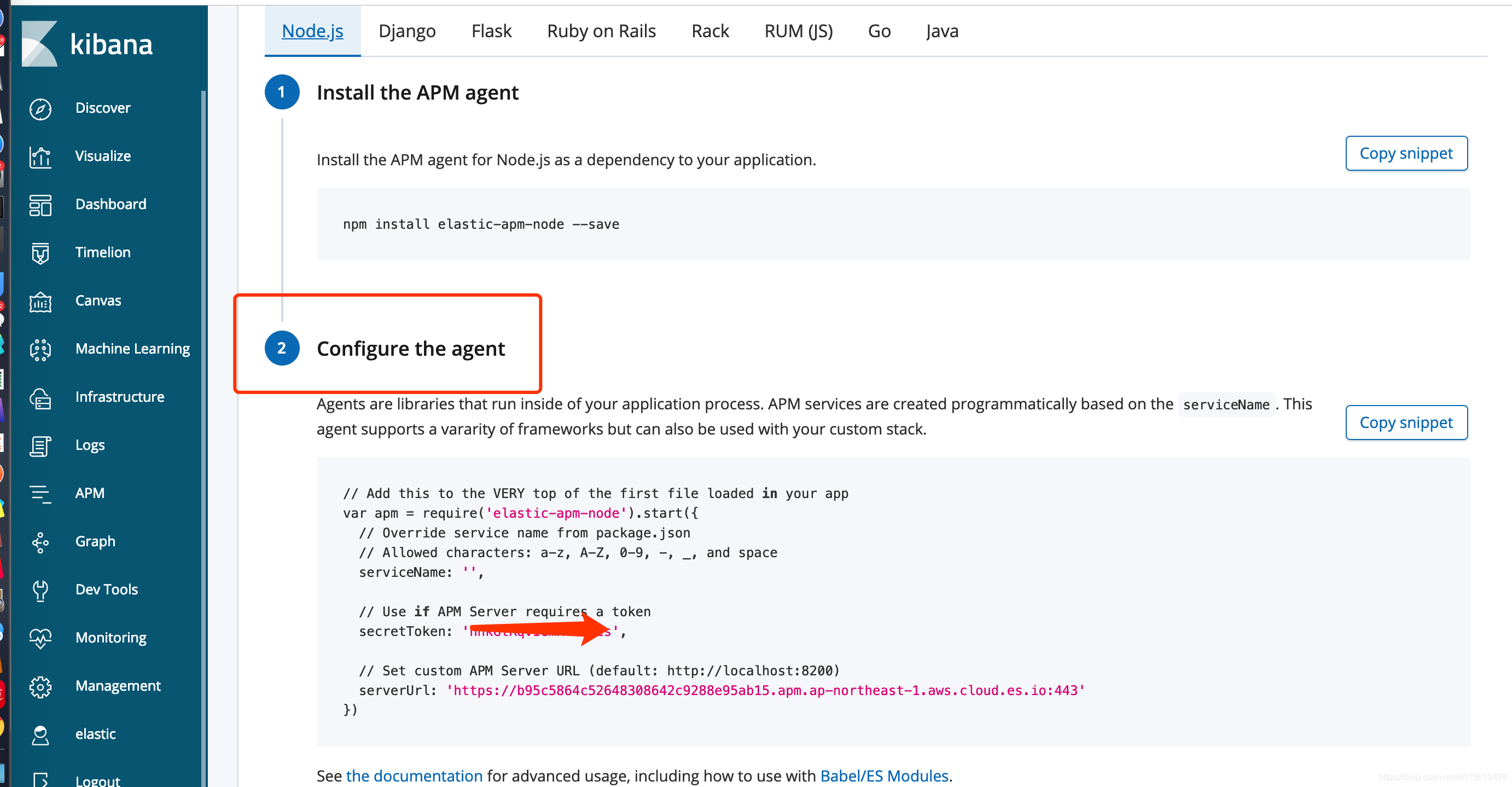The image size is (1512, 787).
Task: Click the kibana wordmark text
Action: tap(111, 45)
